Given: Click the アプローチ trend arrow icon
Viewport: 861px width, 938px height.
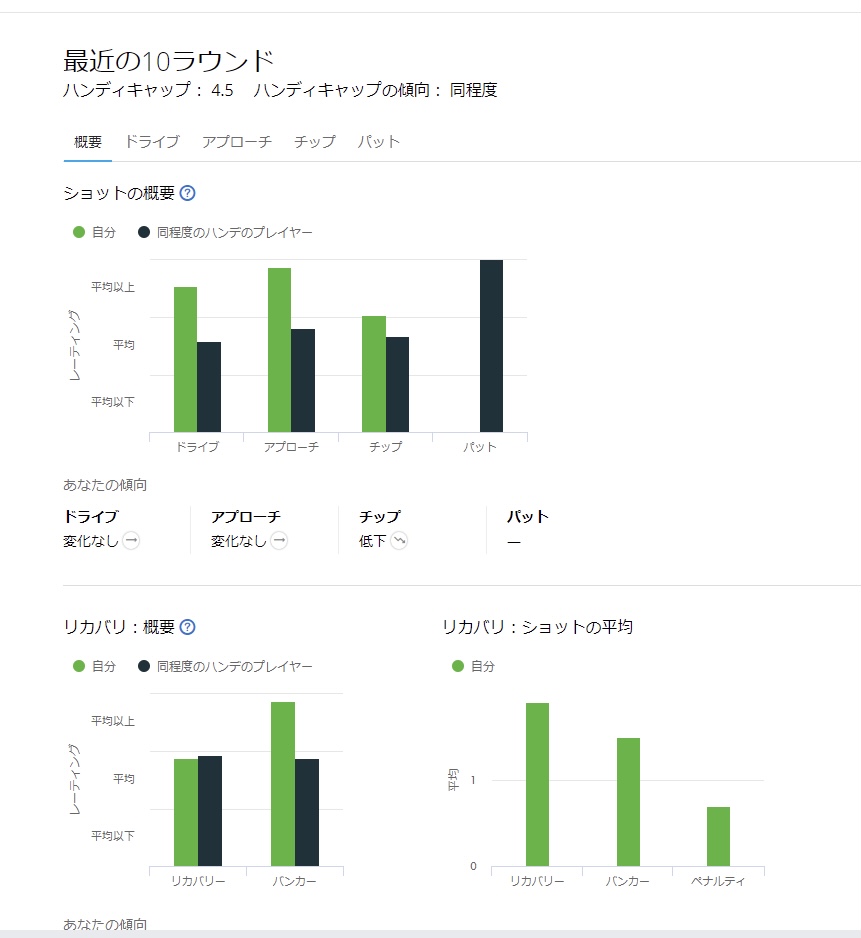Looking at the screenshot, I should [x=279, y=541].
